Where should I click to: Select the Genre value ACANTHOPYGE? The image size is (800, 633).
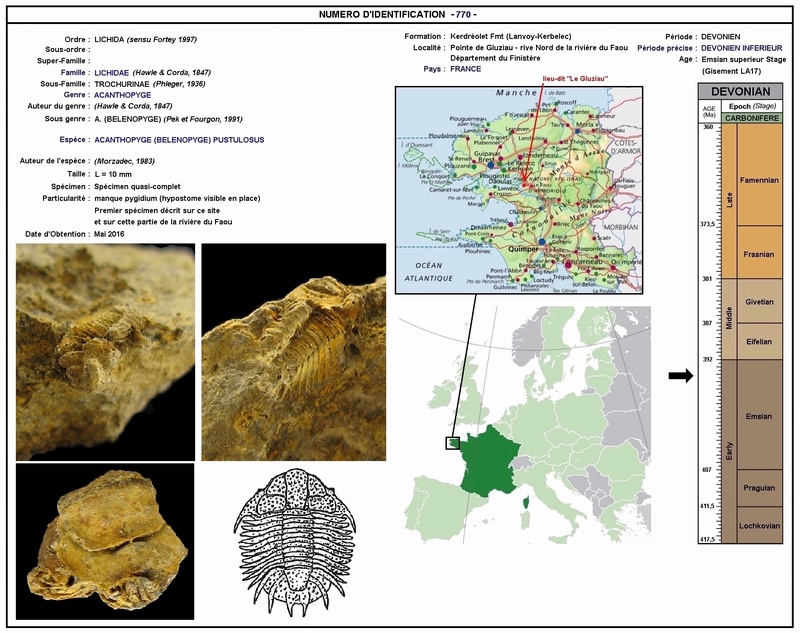point(123,95)
